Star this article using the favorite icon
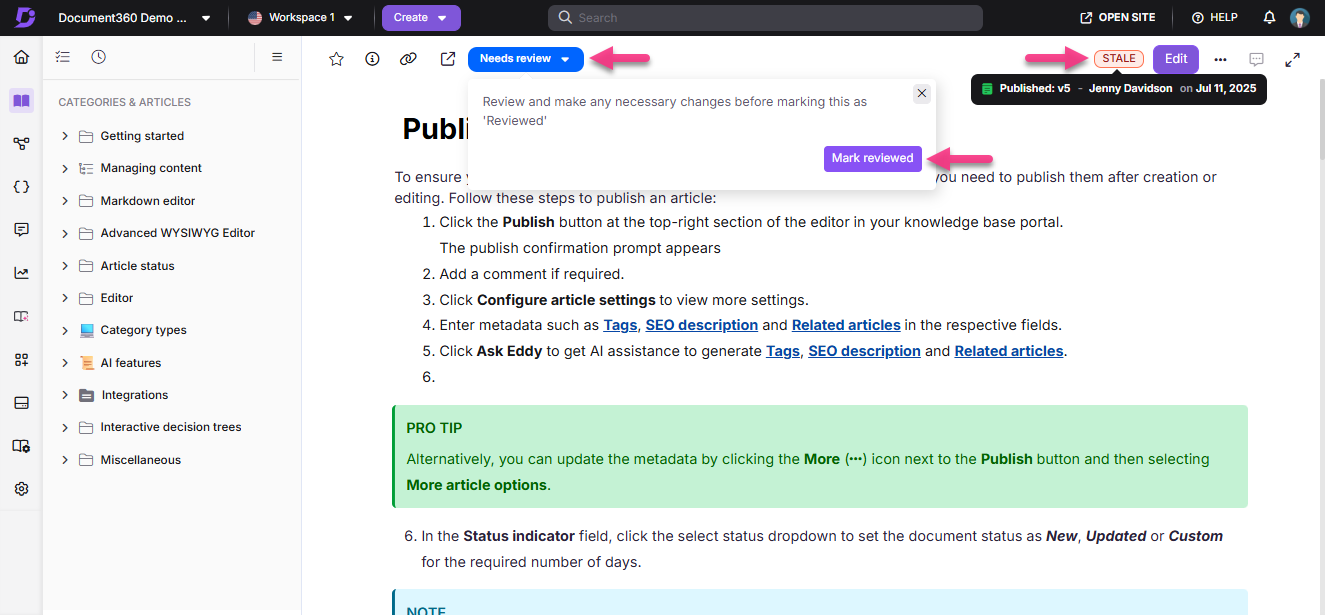This screenshot has height=615, width=1325. point(336,58)
